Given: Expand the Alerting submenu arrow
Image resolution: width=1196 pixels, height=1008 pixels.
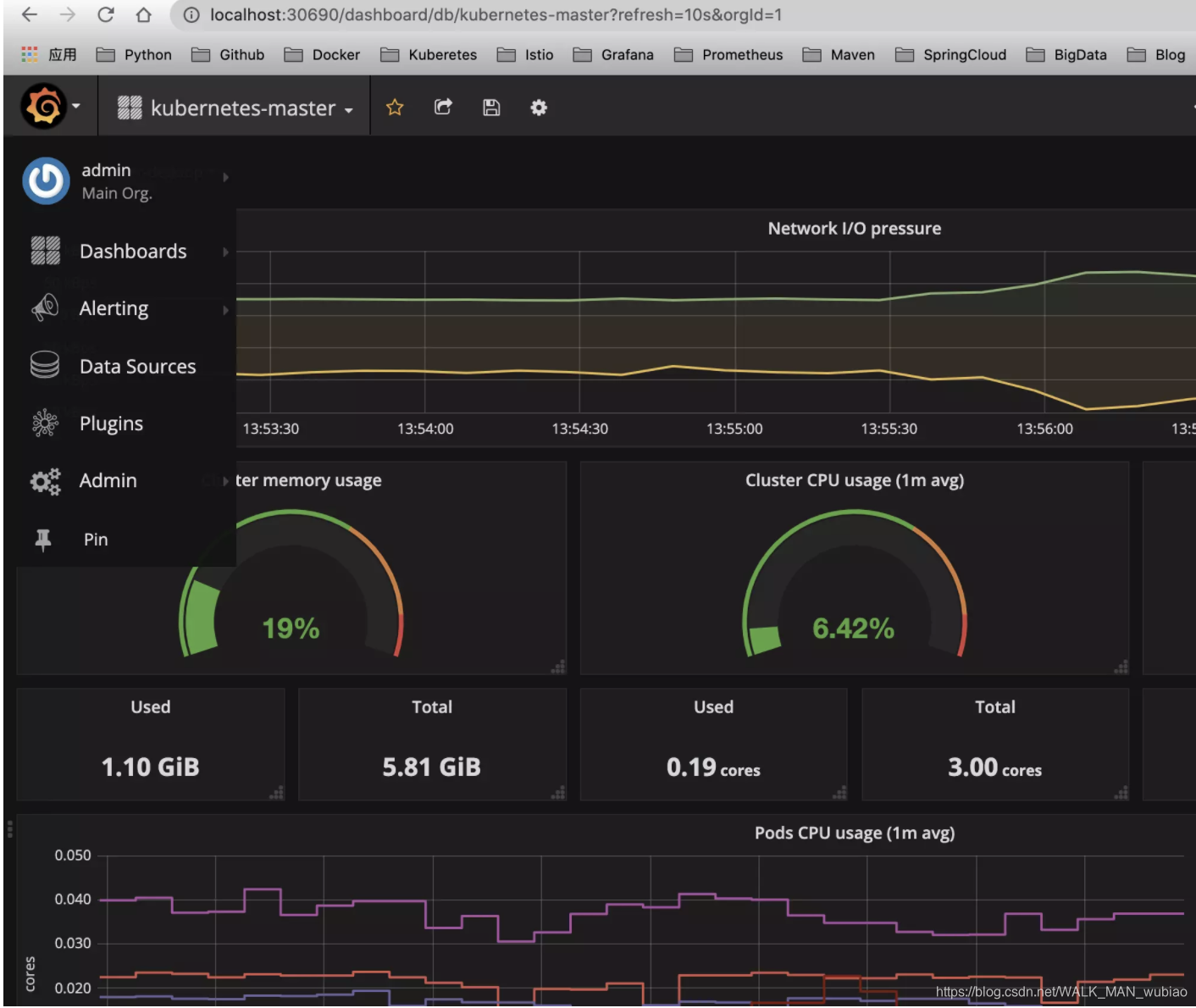Looking at the screenshot, I should pos(226,310).
